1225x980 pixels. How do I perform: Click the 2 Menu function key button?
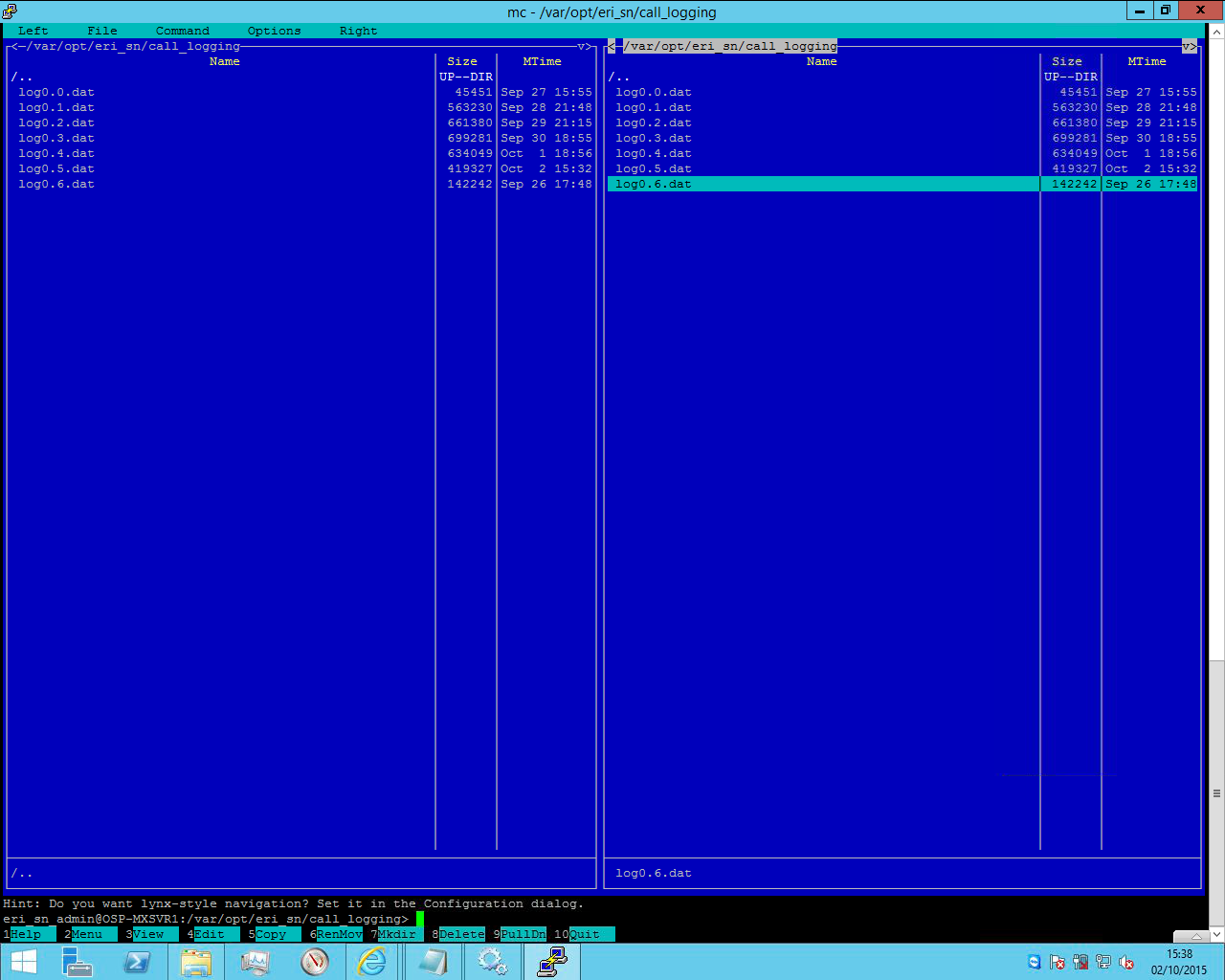pyautogui.click(x=90, y=934)
